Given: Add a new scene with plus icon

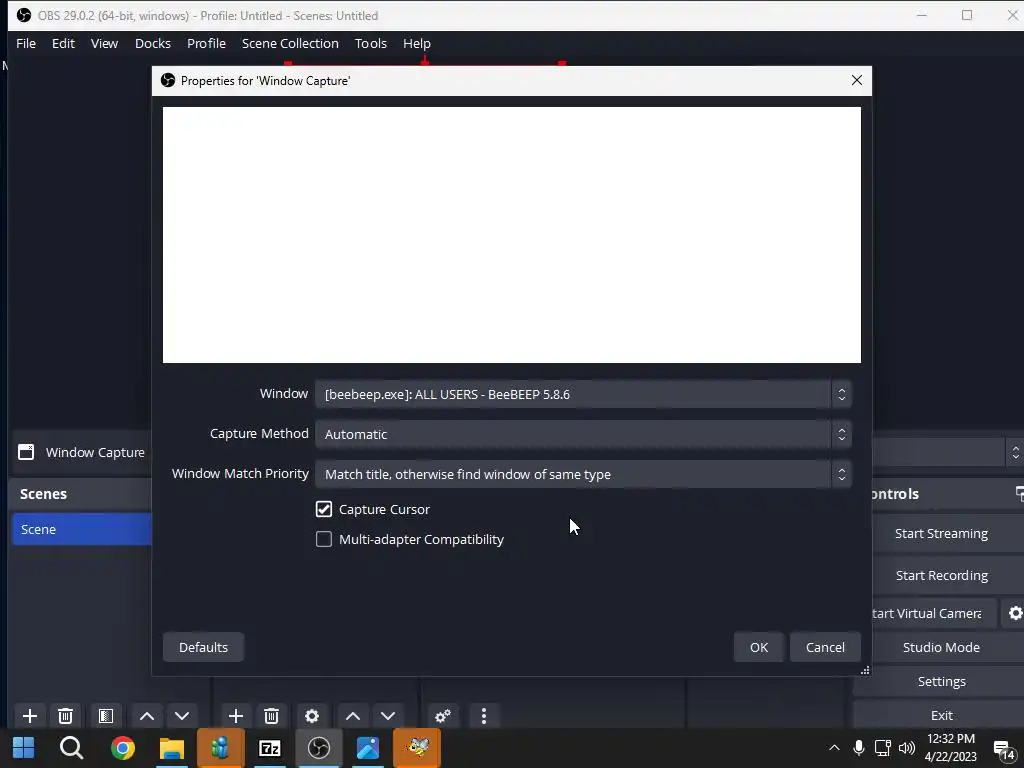Looking at the screenshot, I should tap(29, 716).
